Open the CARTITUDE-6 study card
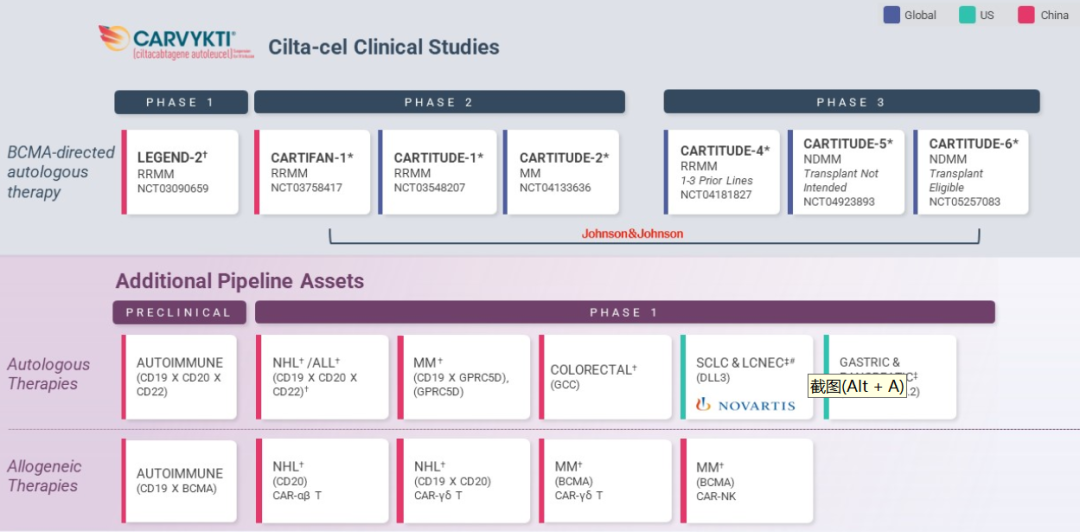 [973, 172]
